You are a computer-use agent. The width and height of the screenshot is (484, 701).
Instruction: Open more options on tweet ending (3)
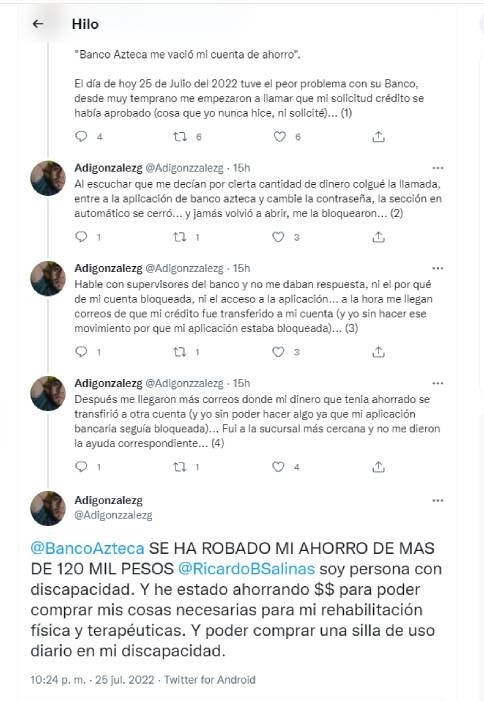point(438,268)
